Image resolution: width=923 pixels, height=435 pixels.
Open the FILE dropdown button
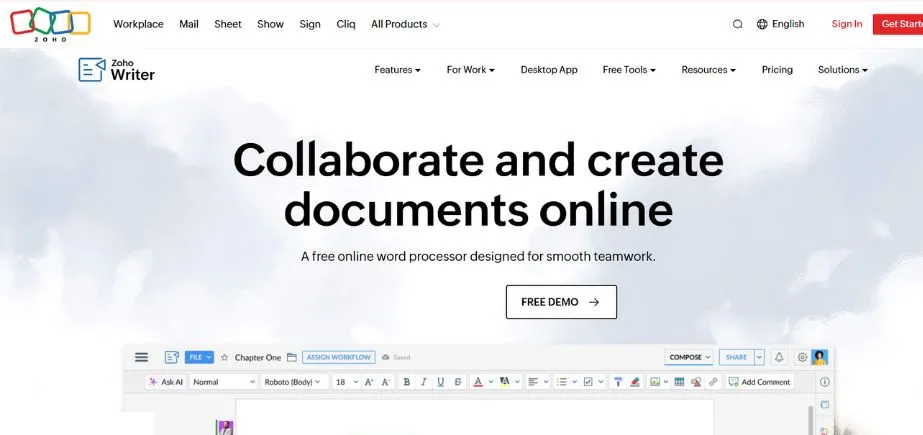tap(199, 357)
